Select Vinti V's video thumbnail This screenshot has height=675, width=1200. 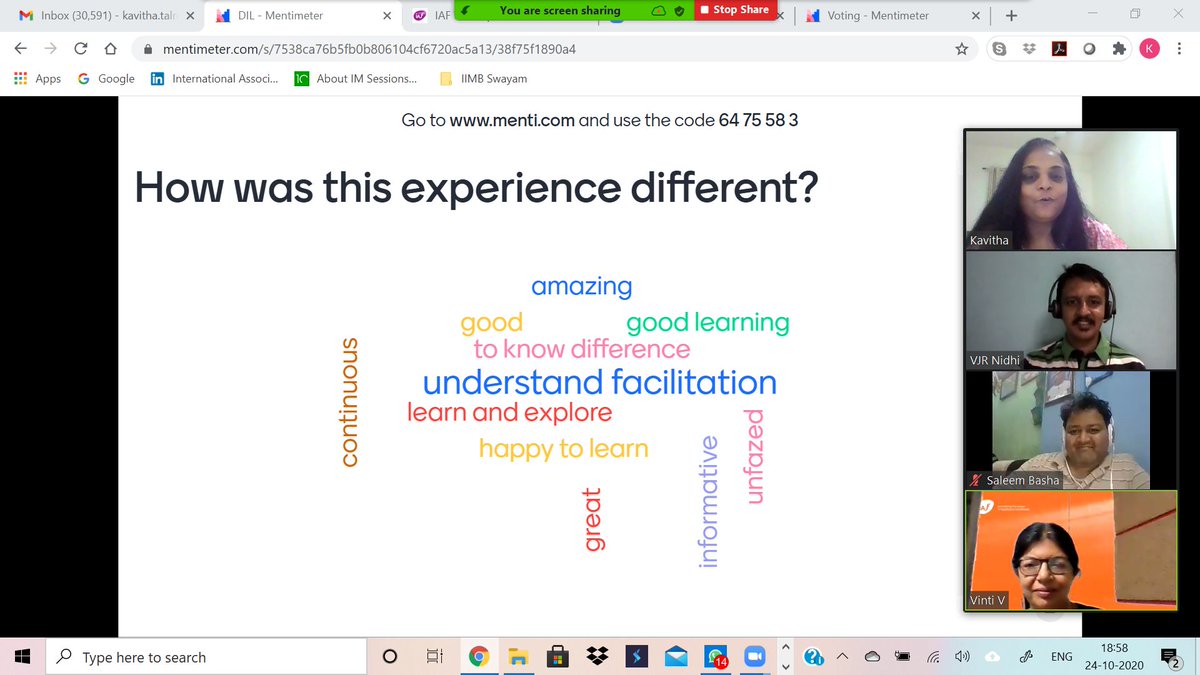pyautogui.click(x=1071, y=550)
